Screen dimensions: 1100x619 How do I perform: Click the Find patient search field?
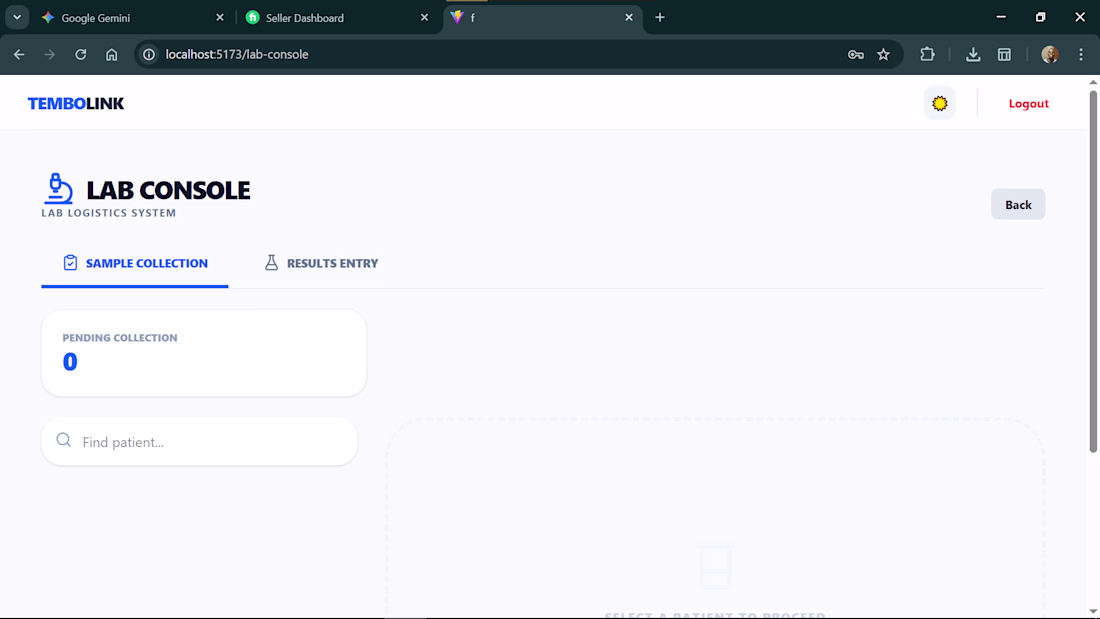199,441
